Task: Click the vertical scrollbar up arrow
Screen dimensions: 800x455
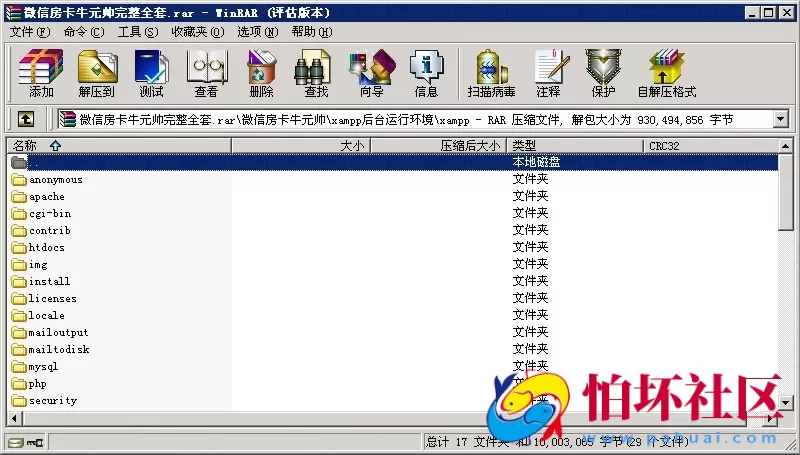Action: pyautogui.click(x=786, y=146)
